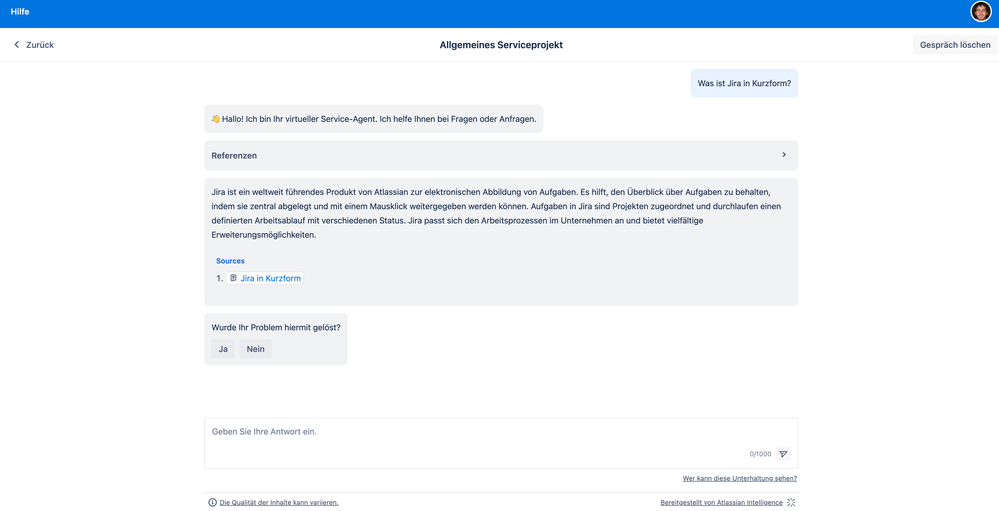Click the Hilfe header title
The height and width of the screenshot is (511, 999).
(20, 11)
